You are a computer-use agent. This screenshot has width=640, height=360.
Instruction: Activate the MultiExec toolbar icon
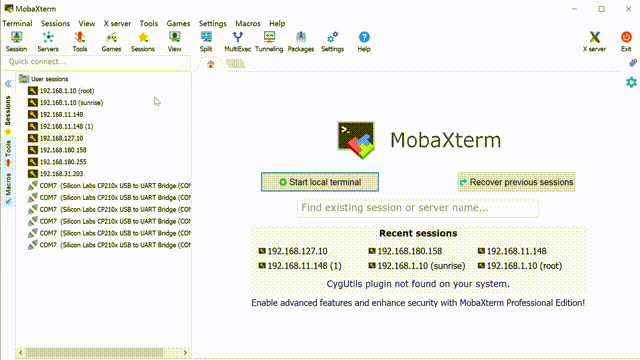(x=238, y=42)
